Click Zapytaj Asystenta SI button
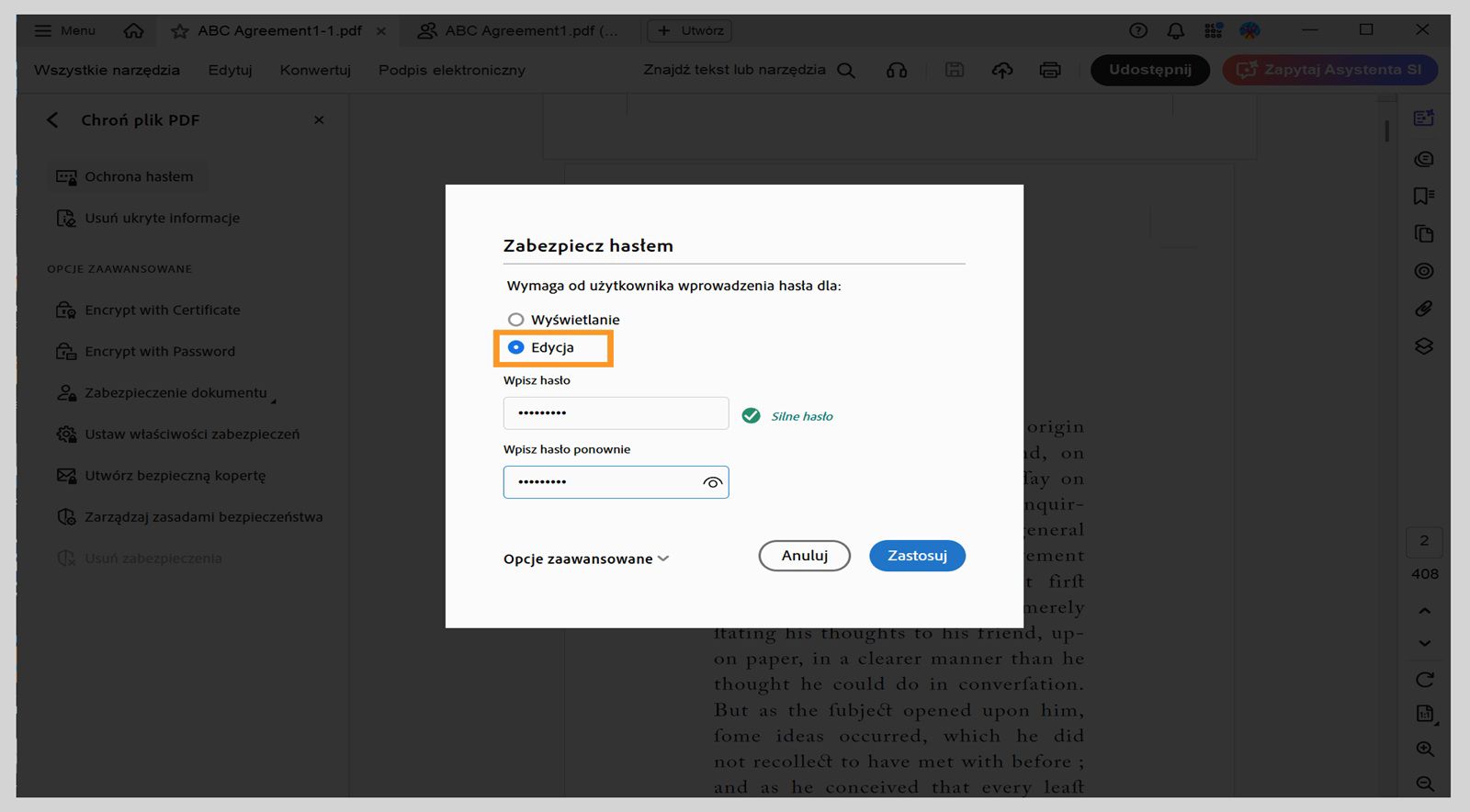This screenshot has width=1470, height=812. [1330, 70]
